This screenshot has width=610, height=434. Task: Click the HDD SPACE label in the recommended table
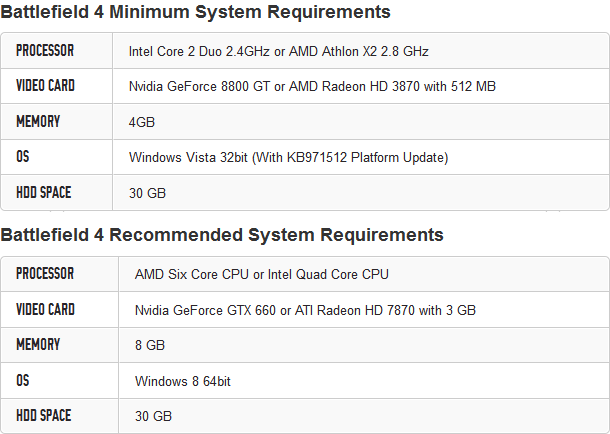44,415
